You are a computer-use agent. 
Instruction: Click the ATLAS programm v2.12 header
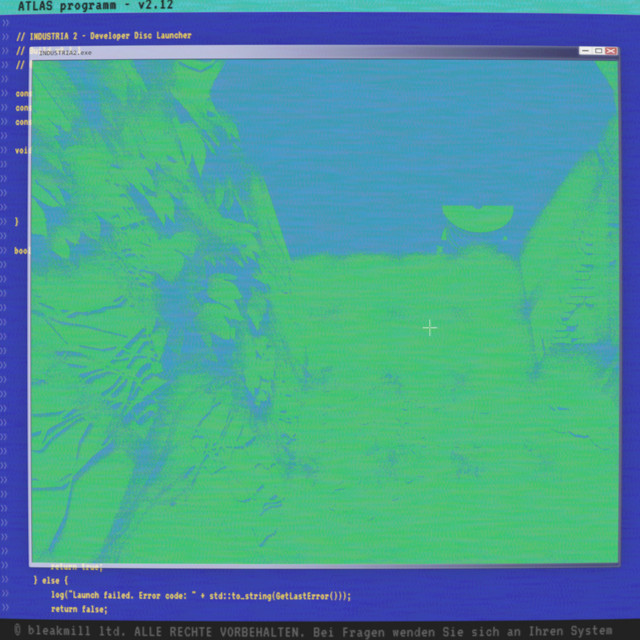coord(86,7)
